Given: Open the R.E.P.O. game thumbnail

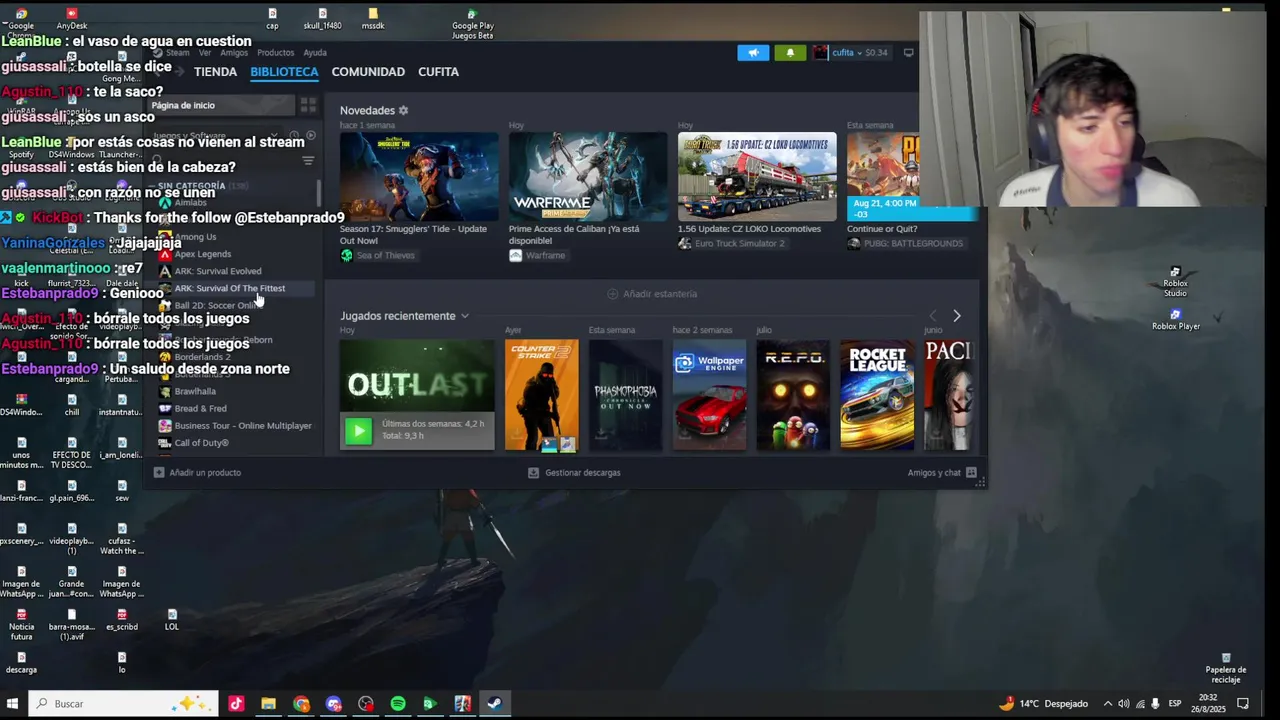Looking at the screenshot, I should 793,395.
